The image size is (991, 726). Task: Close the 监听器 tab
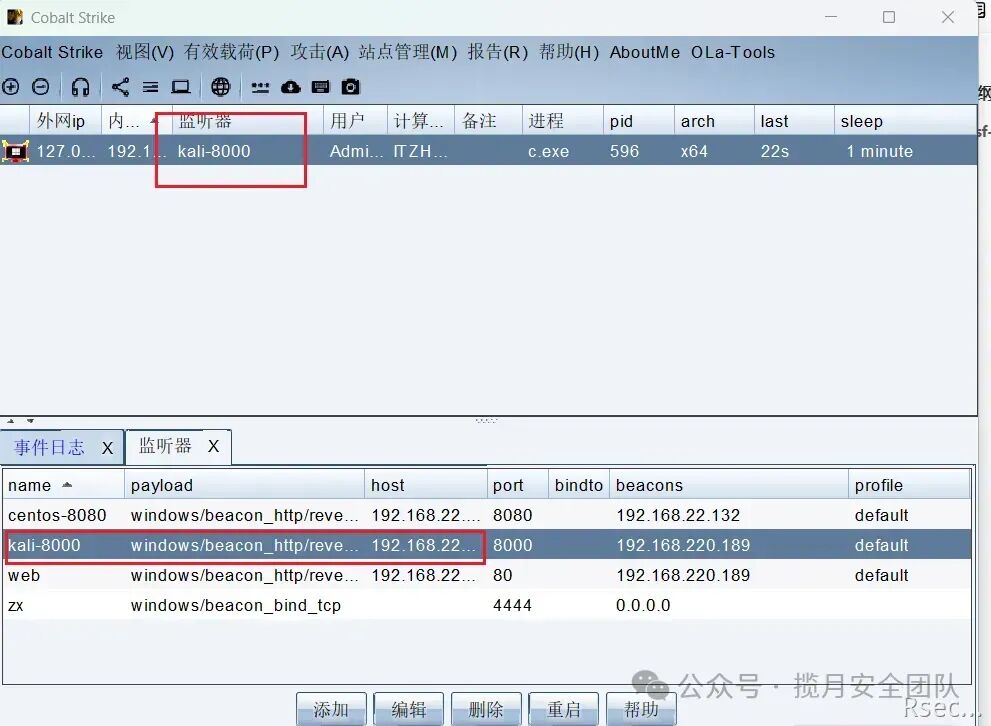coord(214,446)
